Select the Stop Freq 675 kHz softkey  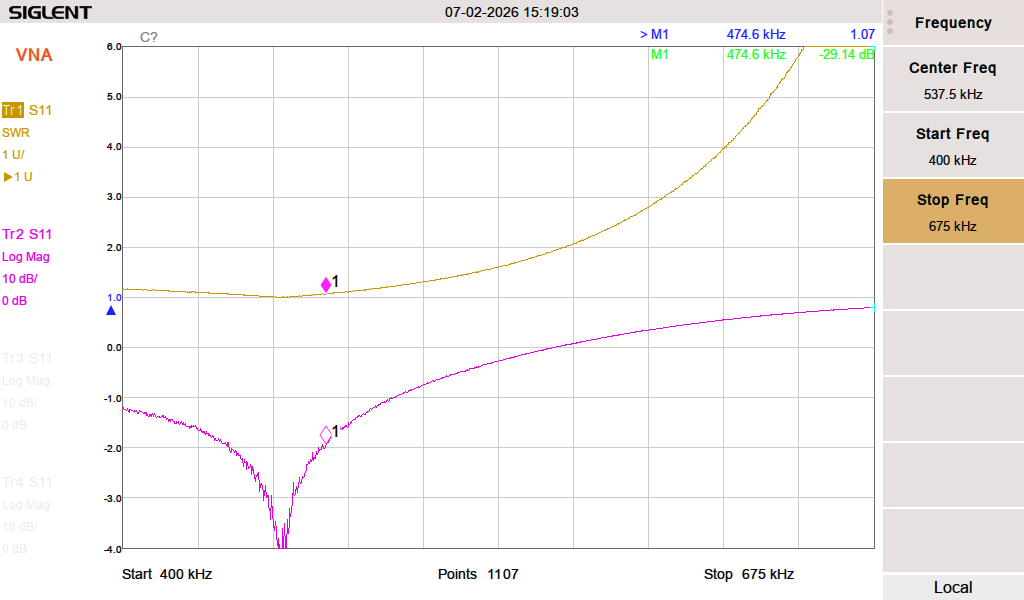tap(952, 212)
